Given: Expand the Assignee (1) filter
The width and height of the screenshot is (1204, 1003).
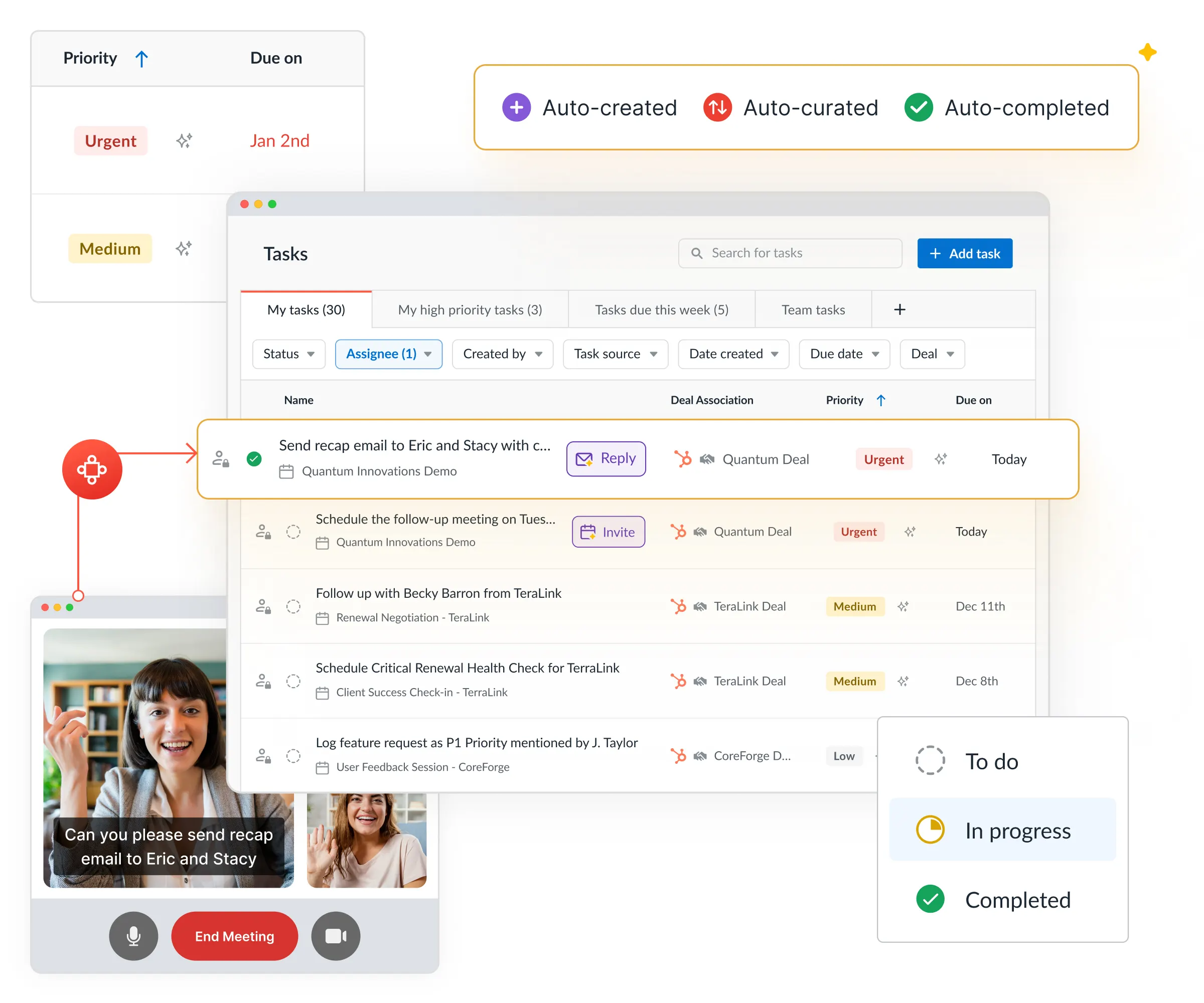Looking at the screenshot, I should pos(389,354).
